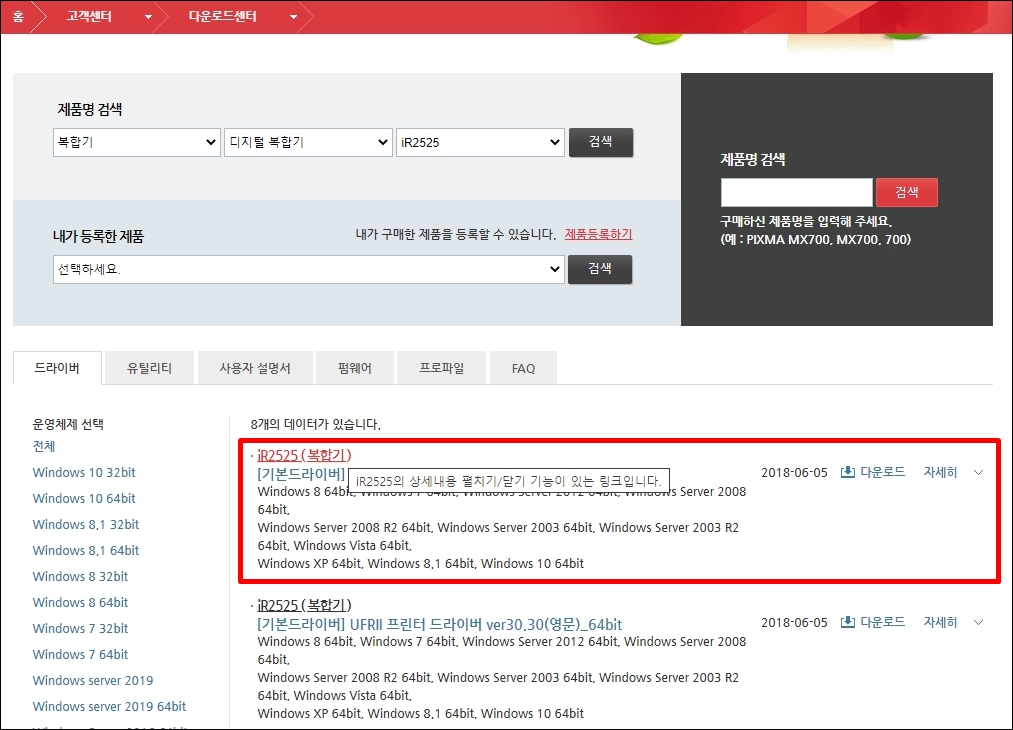Filter by Windows 8 32bit
Screen dimensions: 1013x730
pos(80,576)
